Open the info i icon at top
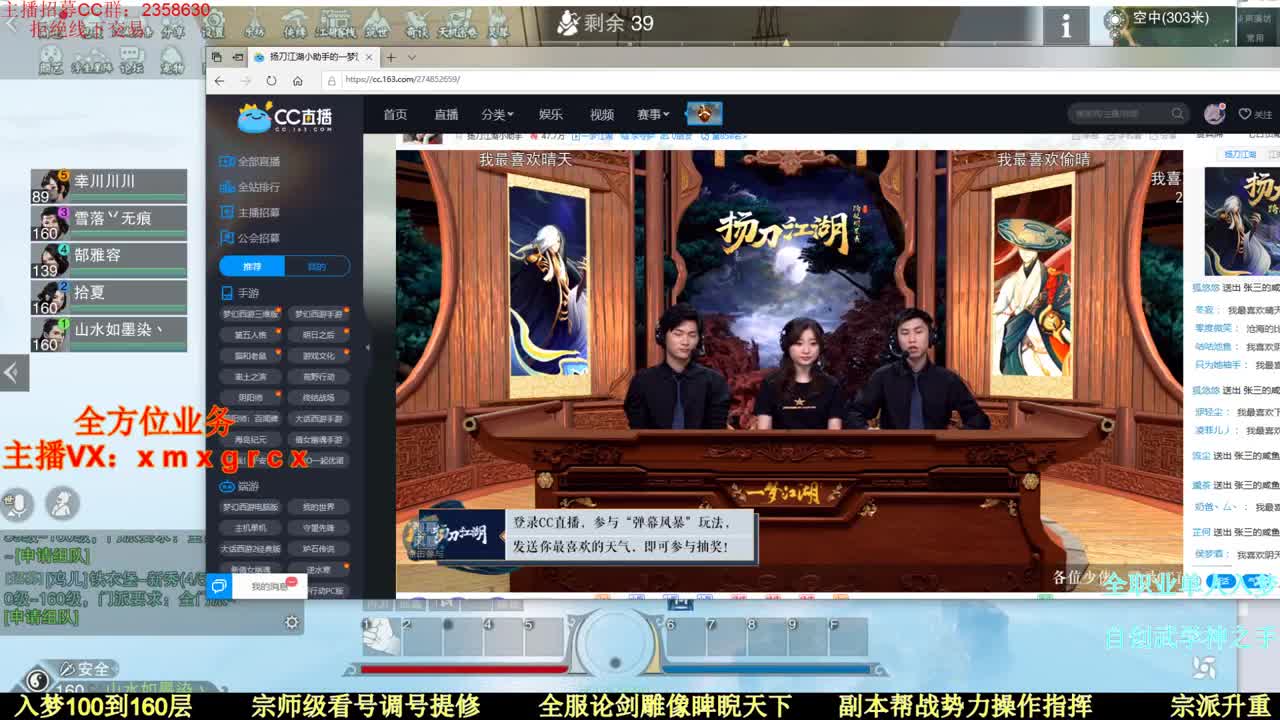The height and width of the screenshot is (720, 1280). point(1066,27)
